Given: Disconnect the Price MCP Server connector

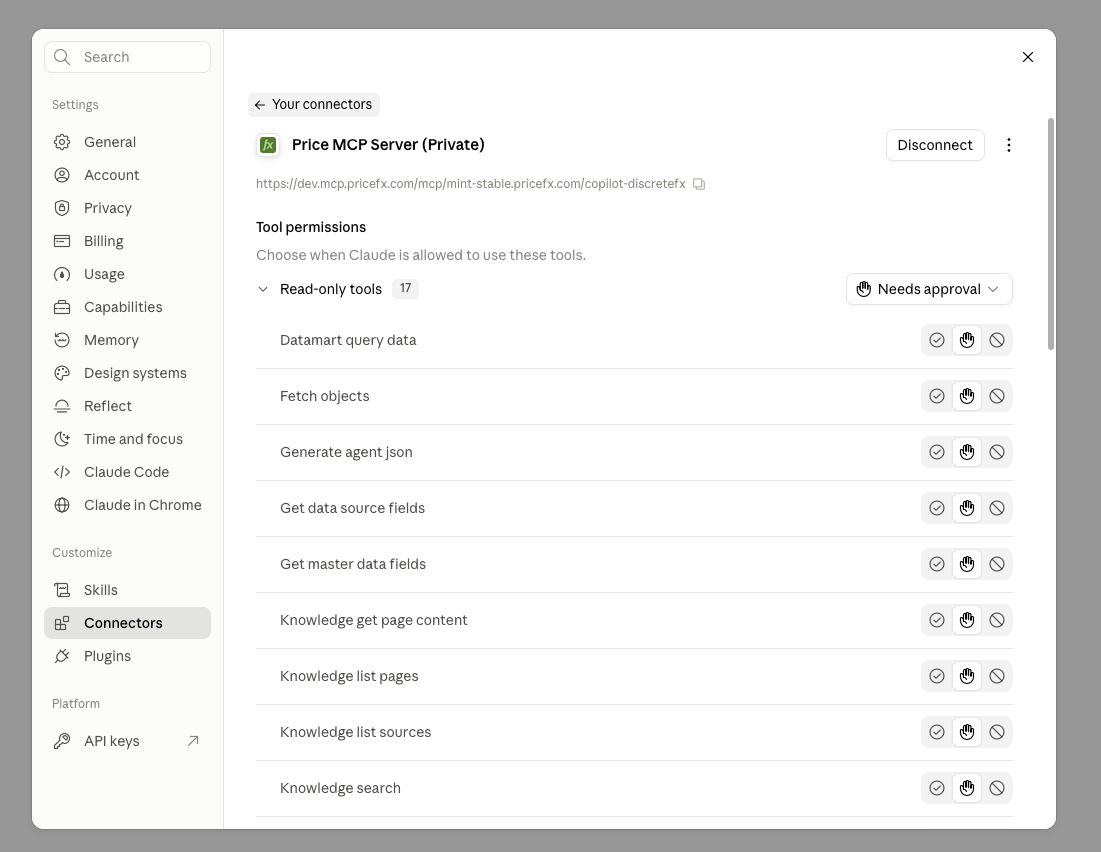Looking at the screenshot, I should click(x=935, y=145).
